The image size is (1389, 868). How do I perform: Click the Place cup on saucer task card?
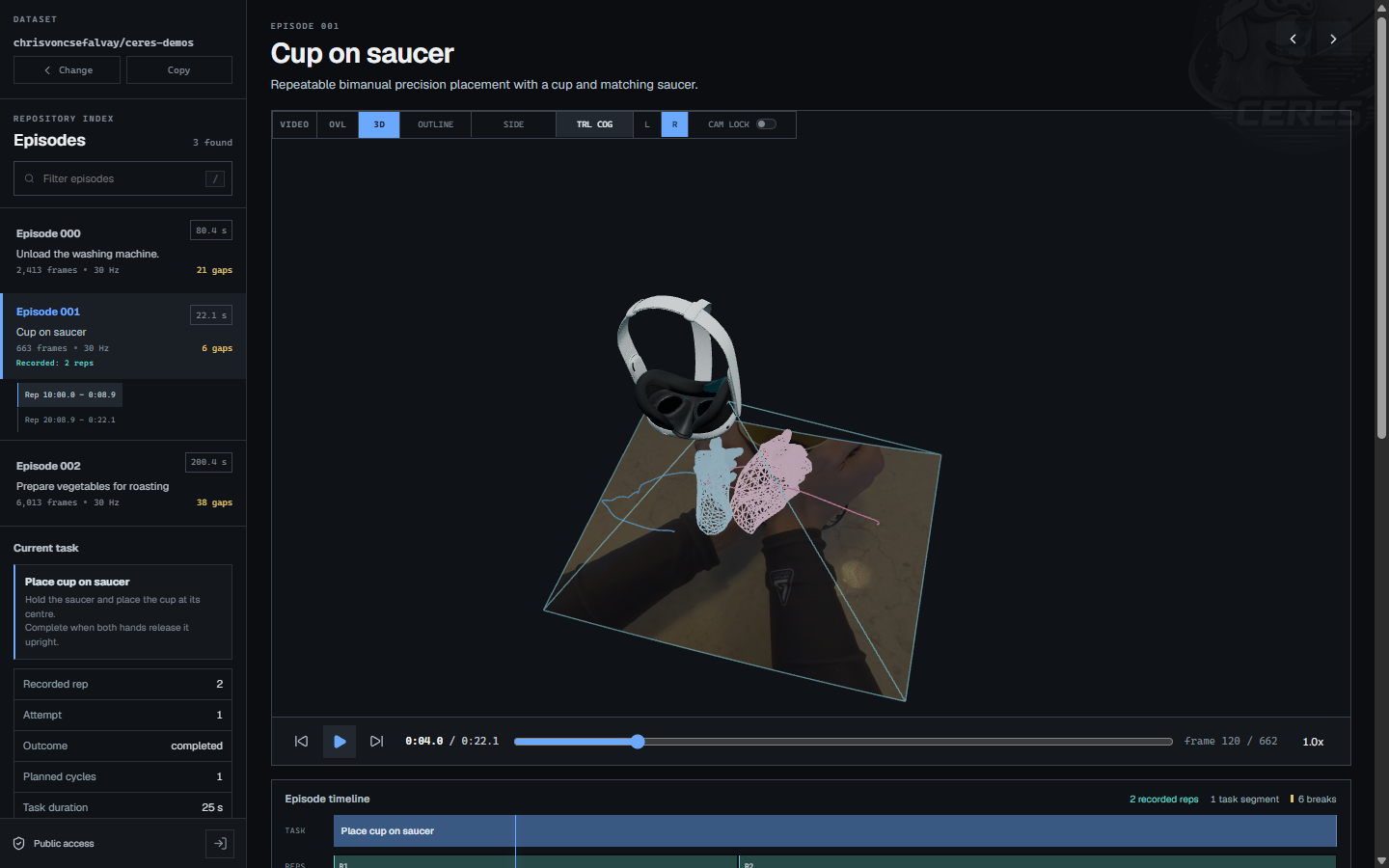click(123, 611)
